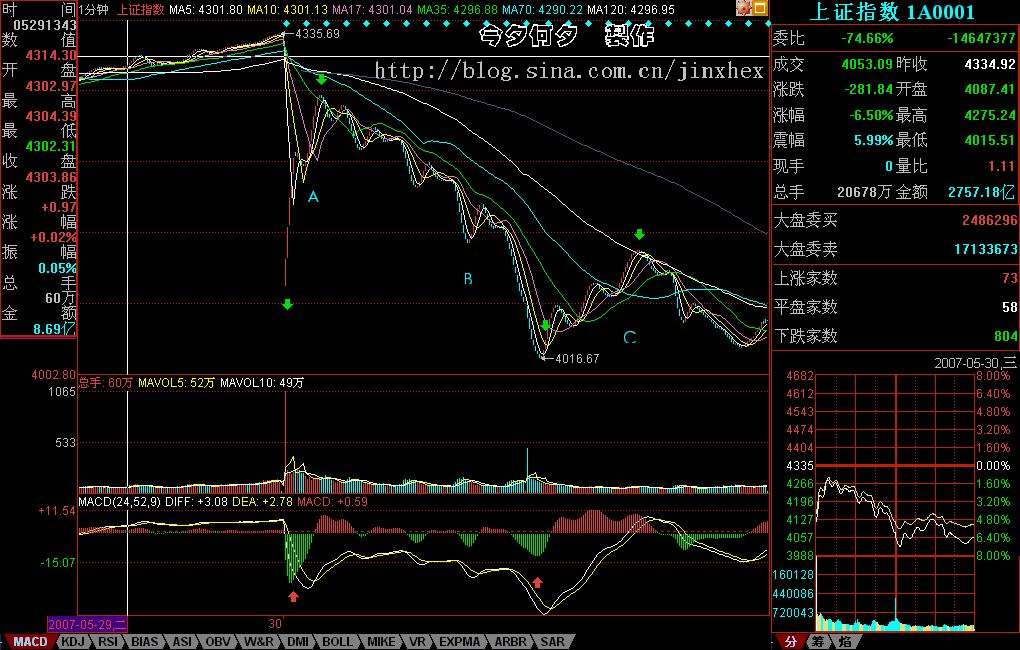Select the 筹 tab under mini chart
Viewport: 1020px width, 650px height.
tap(817, 640)
